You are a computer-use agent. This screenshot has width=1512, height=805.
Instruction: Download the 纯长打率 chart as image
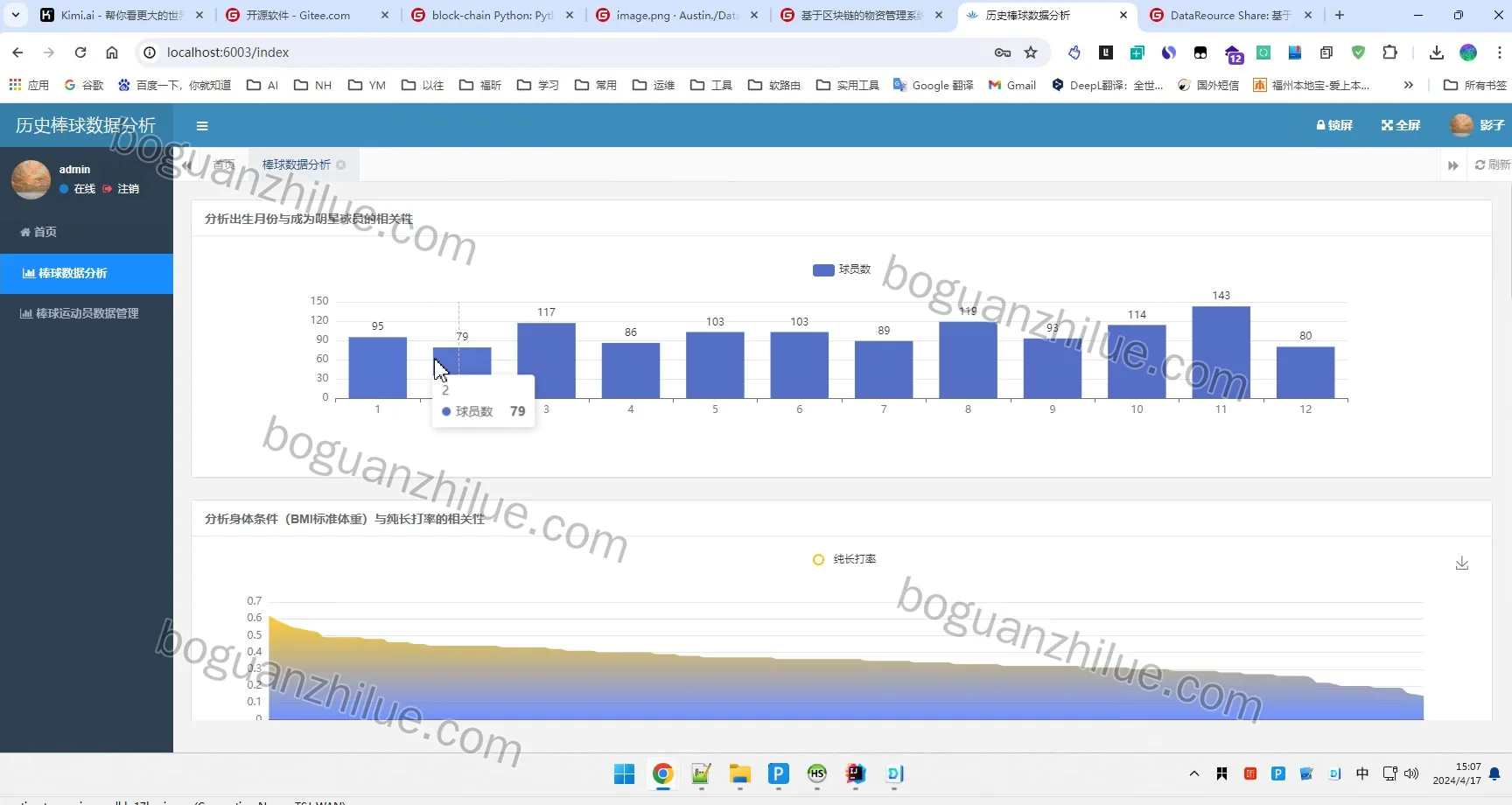click(1461, 563)
